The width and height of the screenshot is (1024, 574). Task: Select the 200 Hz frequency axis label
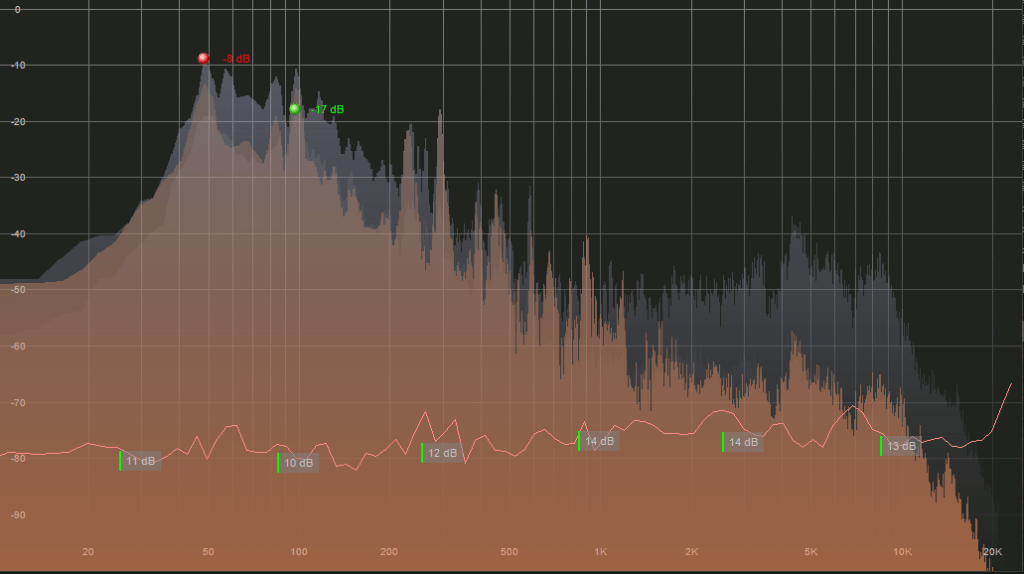(389, 552)
